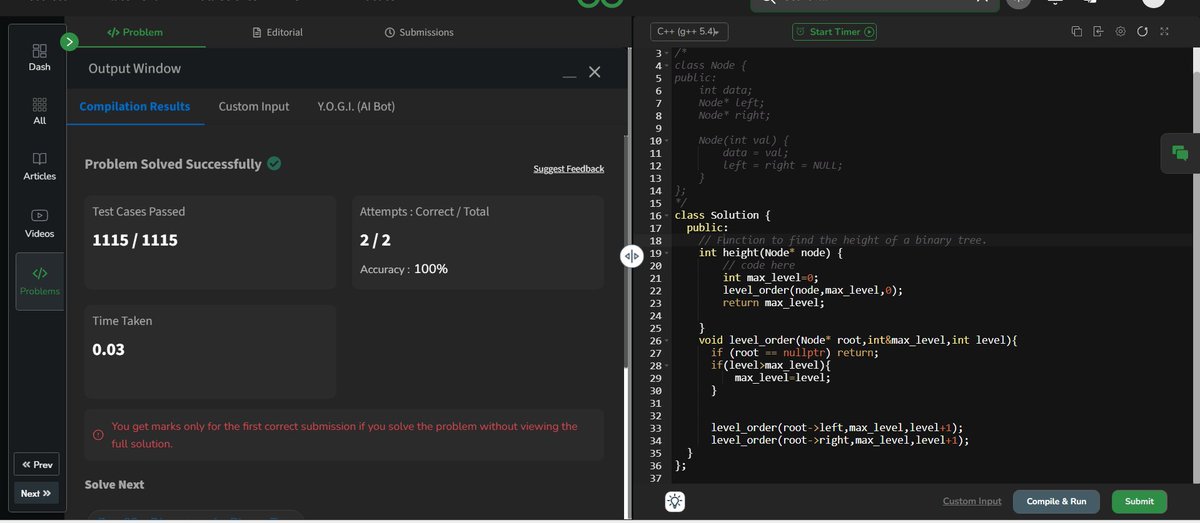Switch to the Editorial tab

pos(278,32)
